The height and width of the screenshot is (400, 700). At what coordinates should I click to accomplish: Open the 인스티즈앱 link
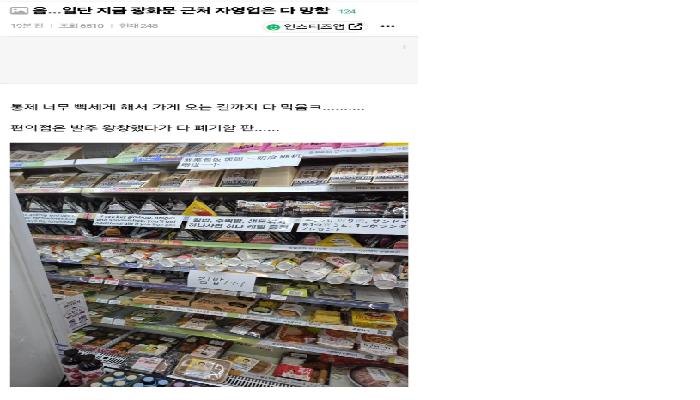pyautogui.click(x=314, y=26)
